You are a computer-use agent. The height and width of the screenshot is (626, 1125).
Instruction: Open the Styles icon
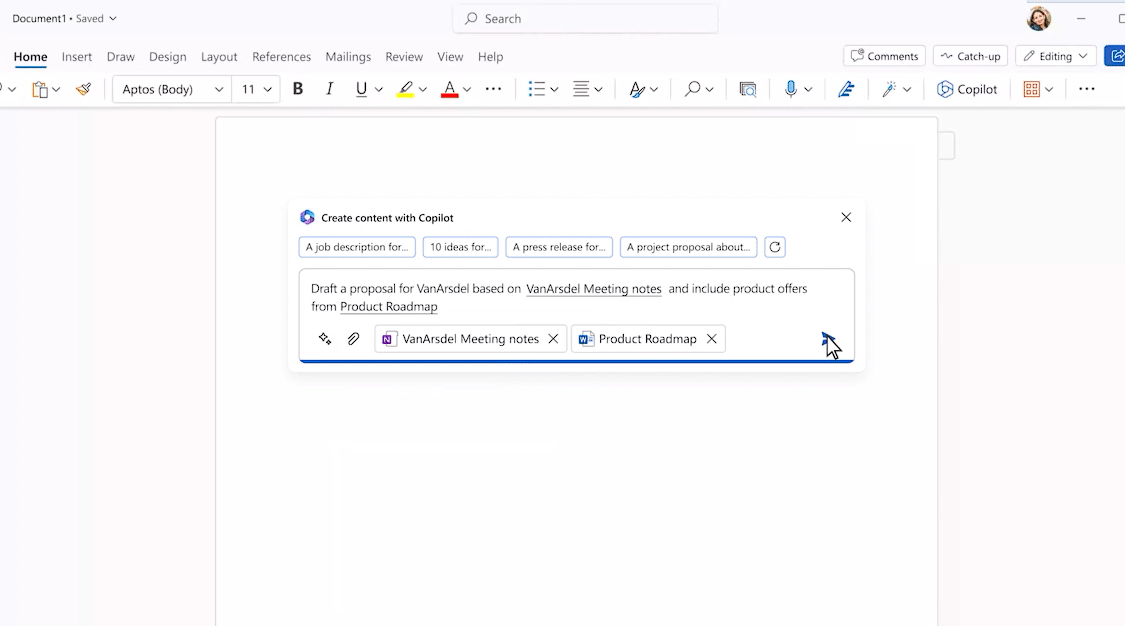[x=636, y=89]
